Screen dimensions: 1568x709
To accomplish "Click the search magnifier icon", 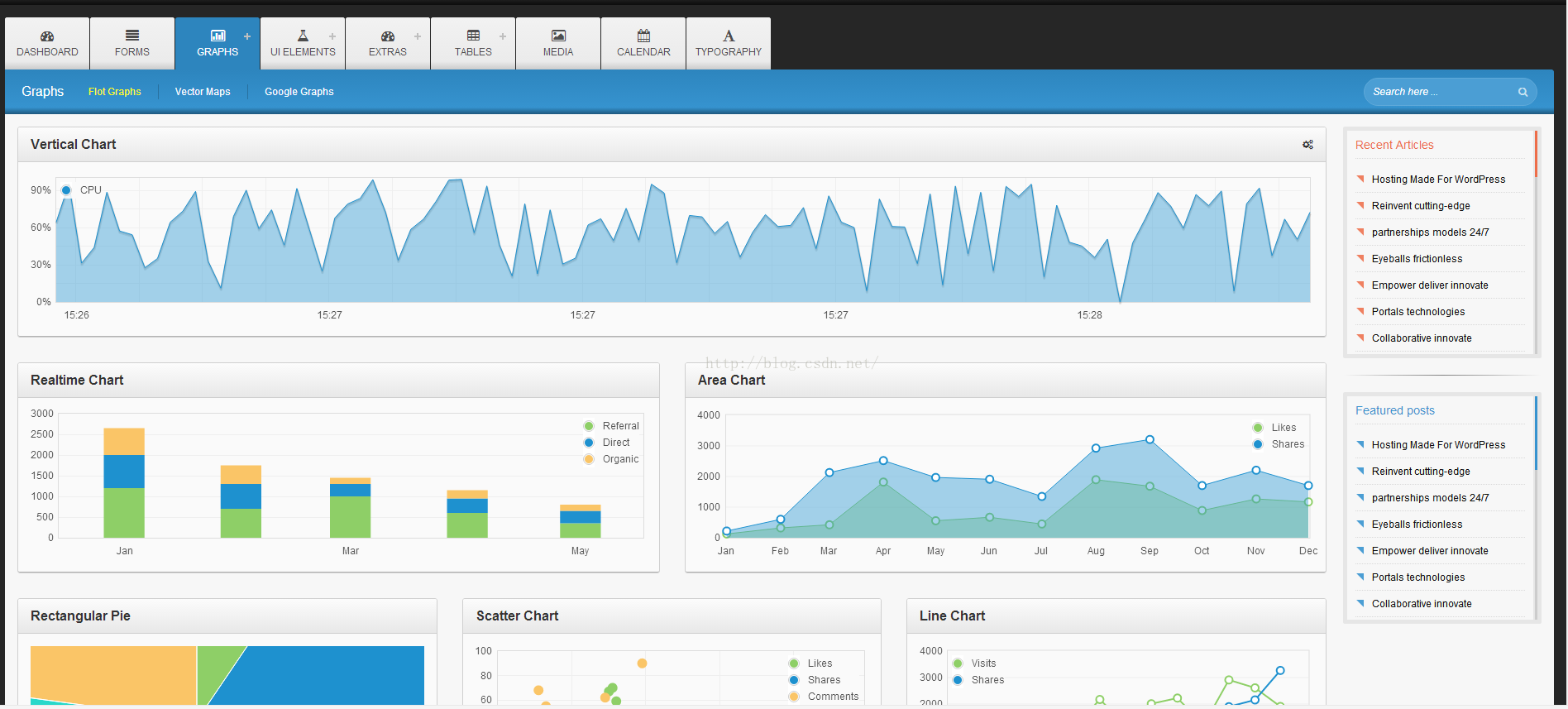I will 1523,92.
